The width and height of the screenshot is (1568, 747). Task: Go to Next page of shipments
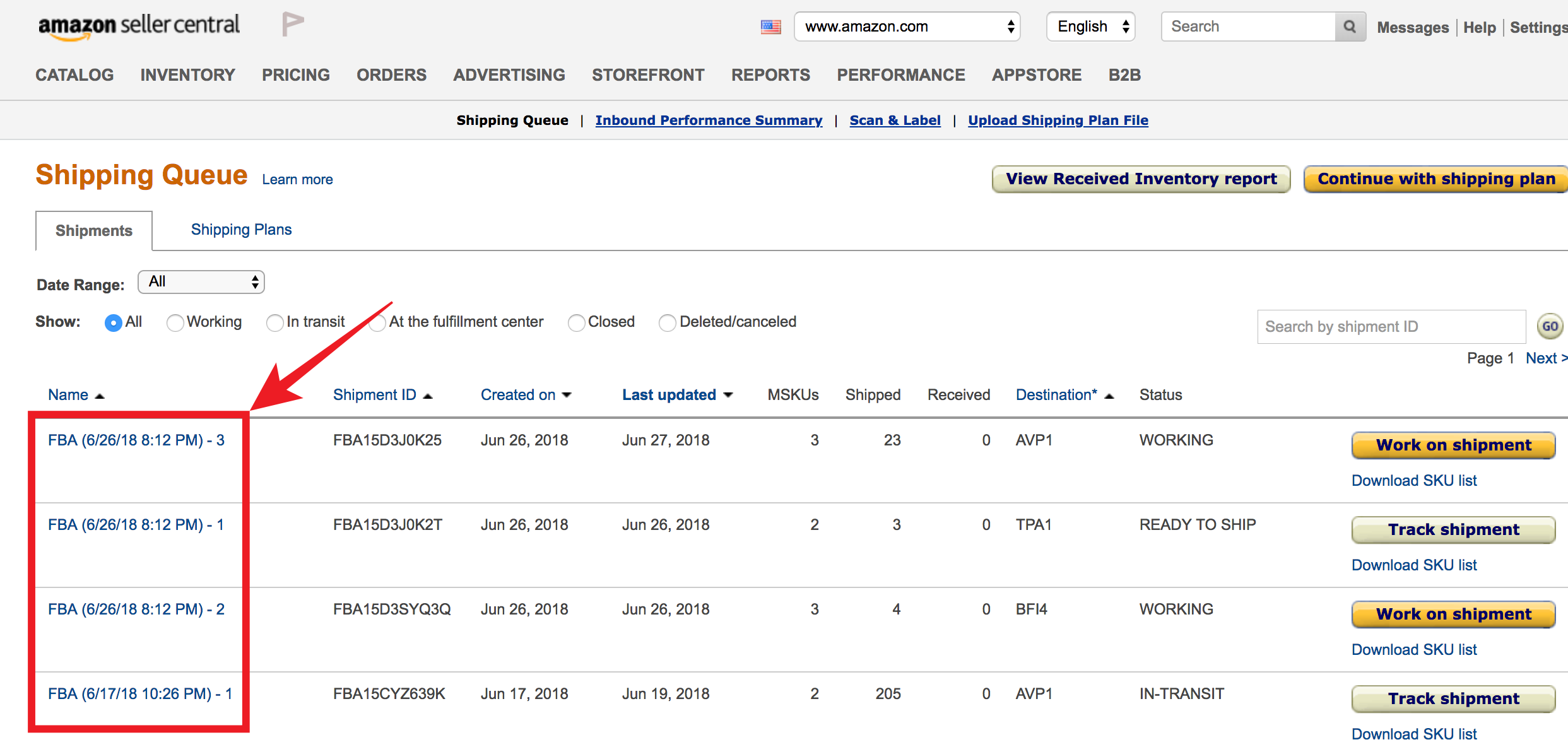tap(1547, 358)
